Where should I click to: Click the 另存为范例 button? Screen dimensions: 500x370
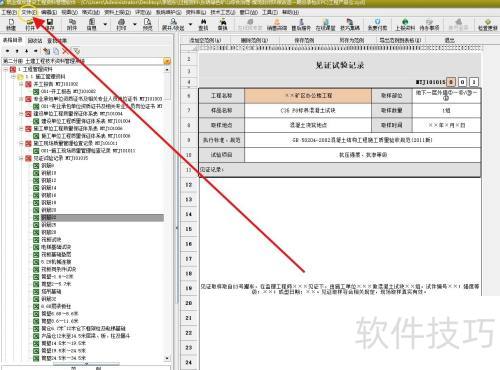tap(351, 40)
